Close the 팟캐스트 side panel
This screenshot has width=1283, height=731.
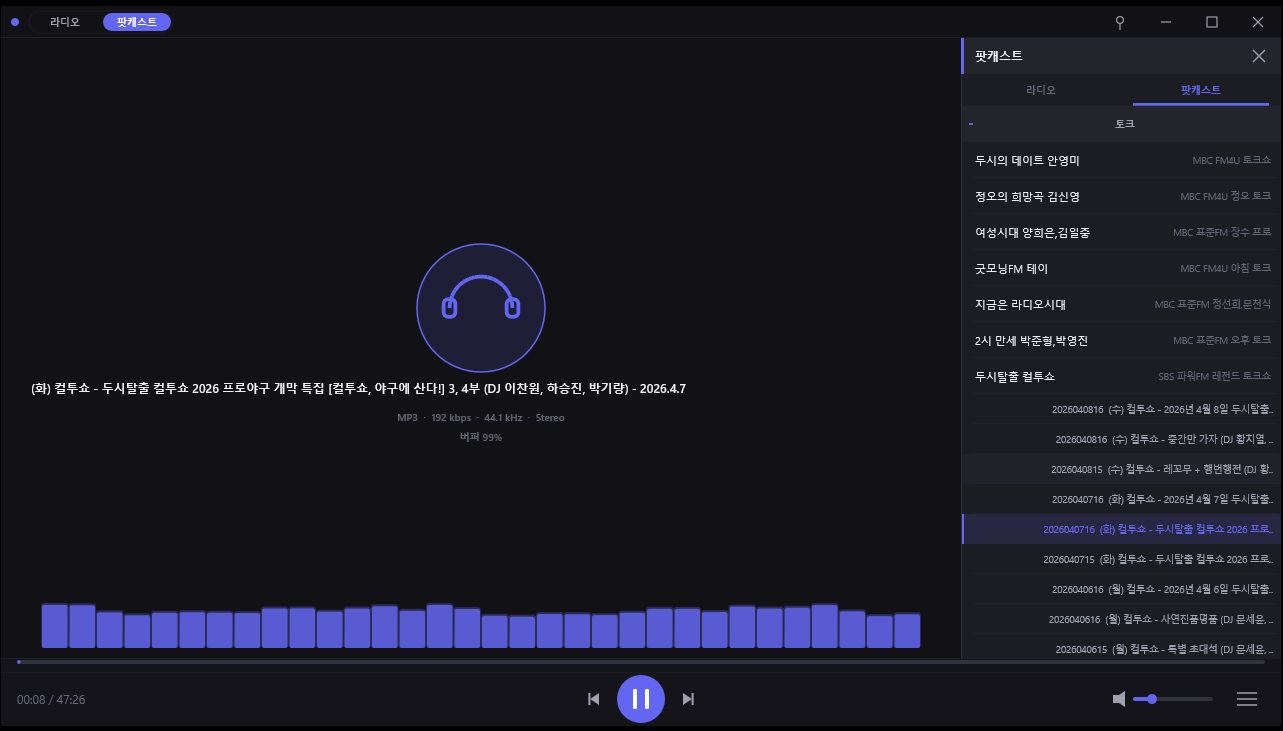click(1258, 56)
